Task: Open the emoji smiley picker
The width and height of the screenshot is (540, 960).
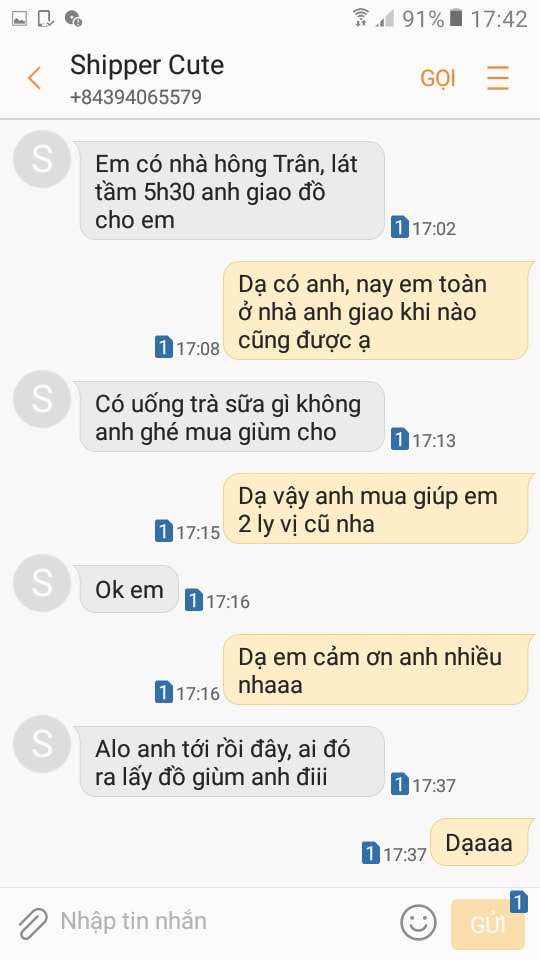Action: [x=419, y=923]
